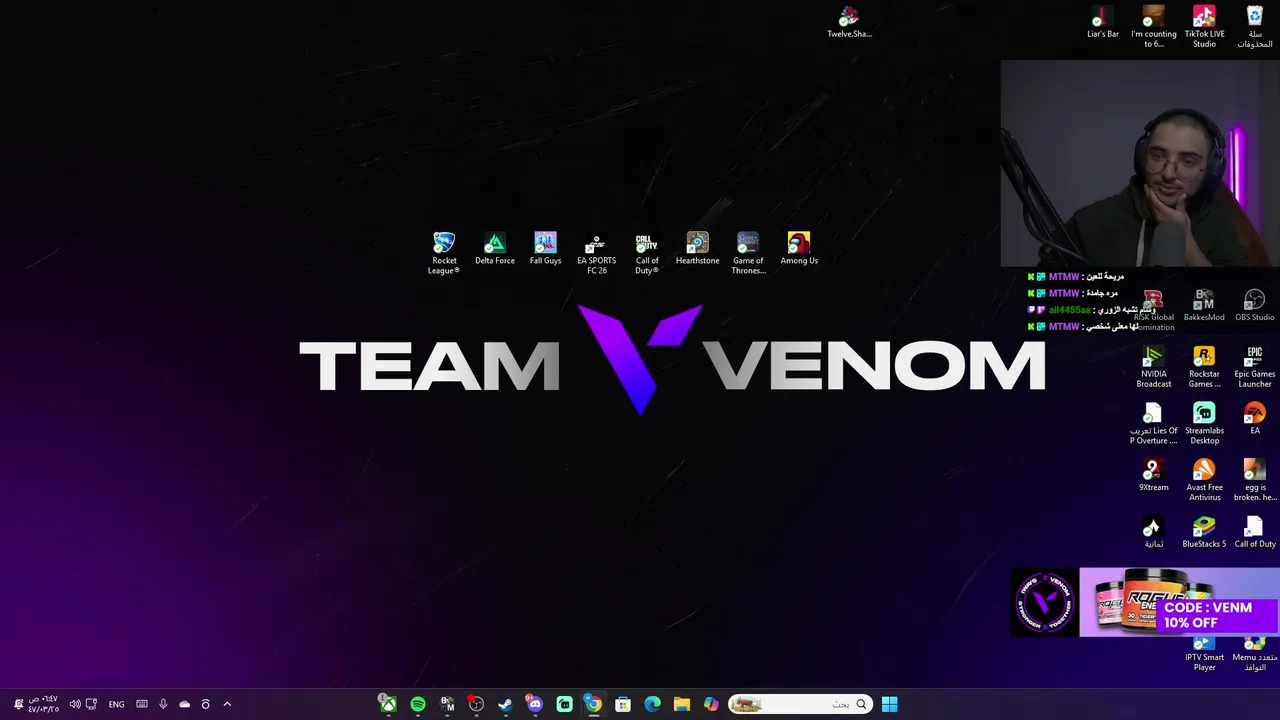
Task: Click the Team Venom round logo badge
Action: point(1045,602)
